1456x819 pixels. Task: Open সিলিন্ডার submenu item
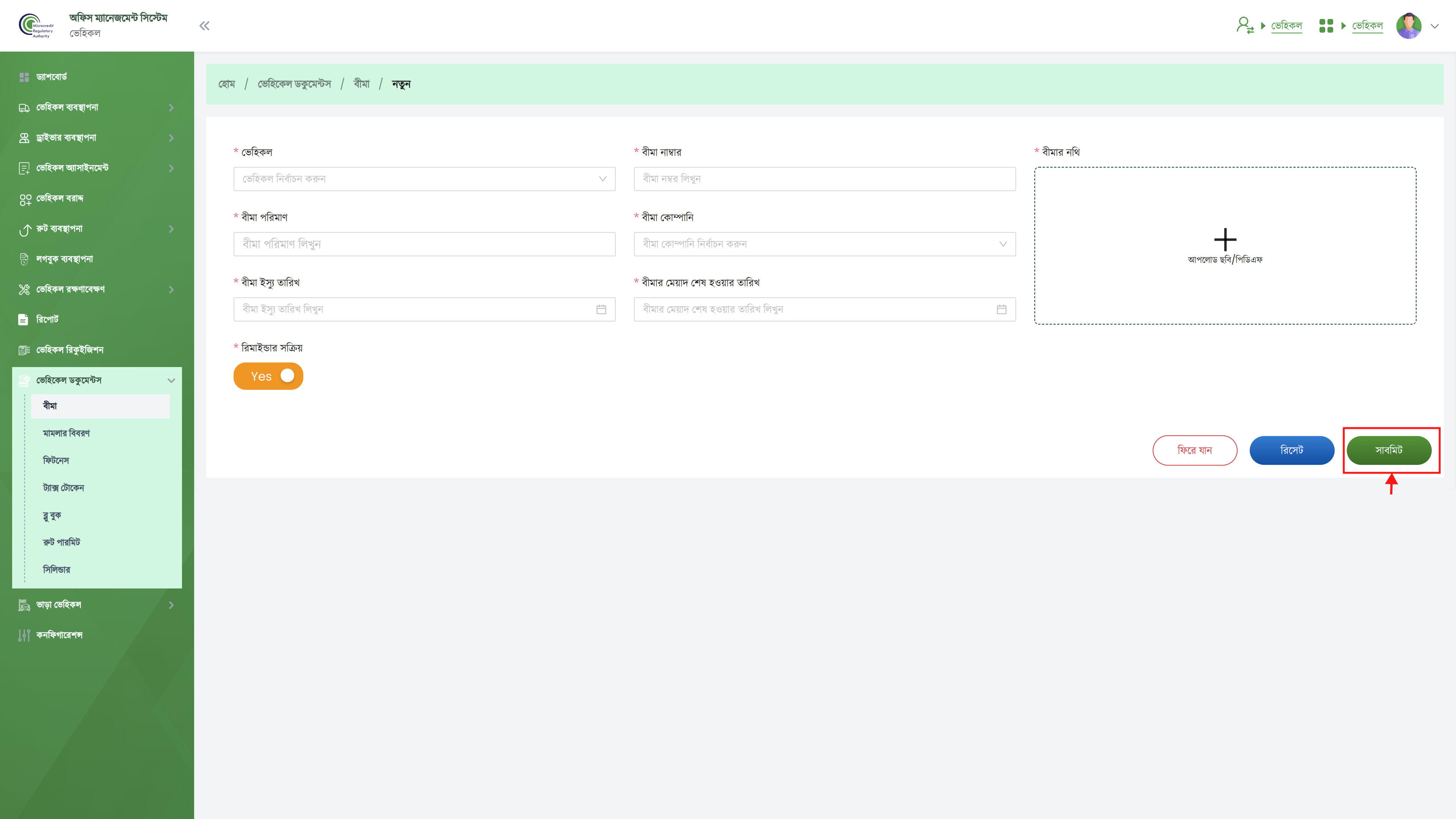point(56,570)
